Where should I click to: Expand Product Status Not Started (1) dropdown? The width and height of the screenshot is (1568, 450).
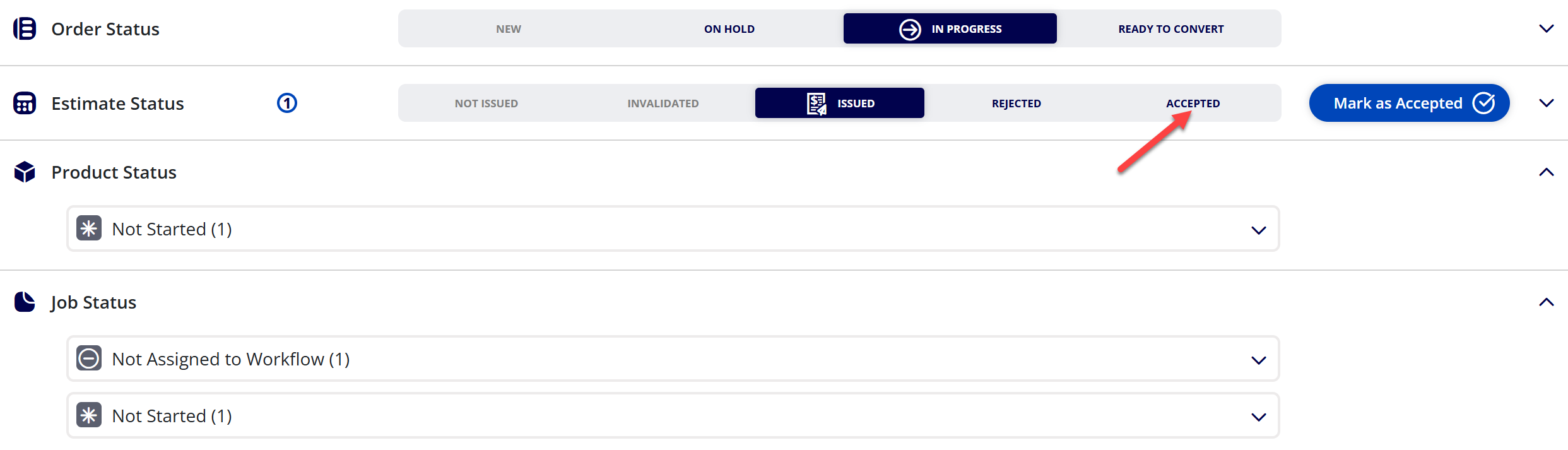(x=1258, y=230)
